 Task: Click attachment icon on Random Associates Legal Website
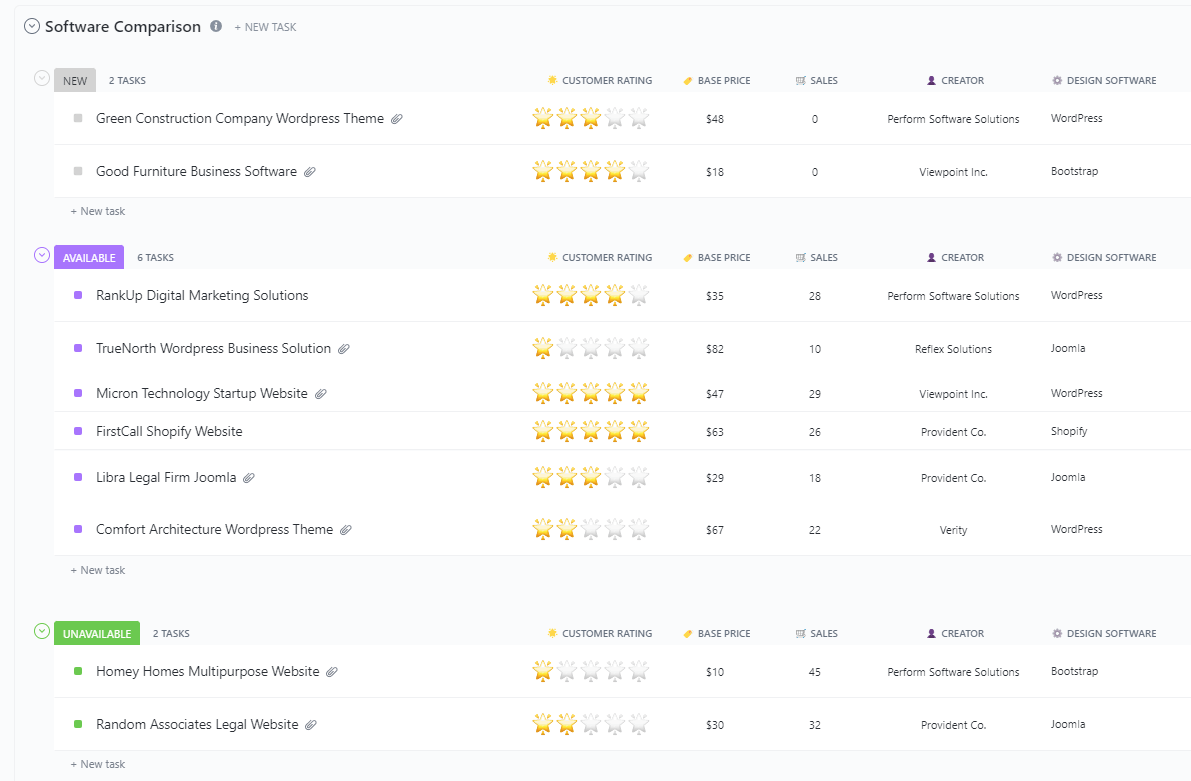[x=311, y=725]
